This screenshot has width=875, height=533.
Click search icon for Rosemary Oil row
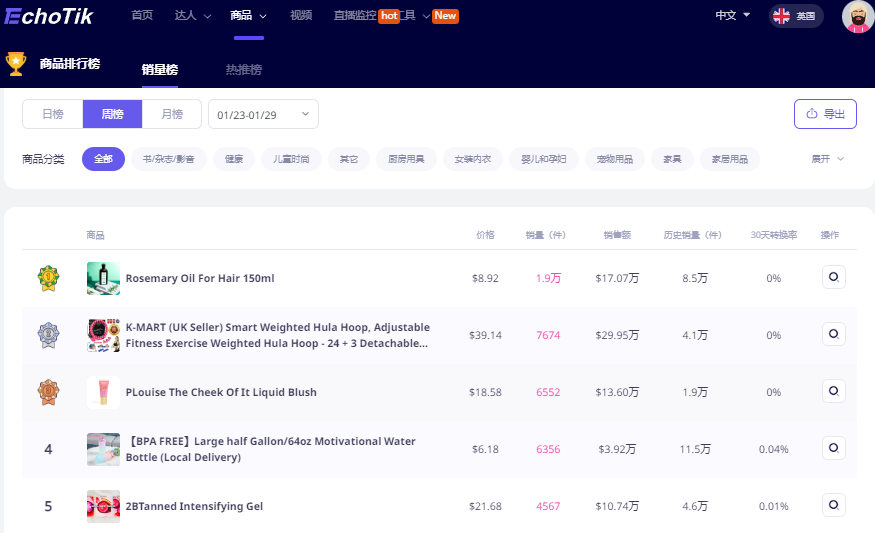tap(834, 277)
